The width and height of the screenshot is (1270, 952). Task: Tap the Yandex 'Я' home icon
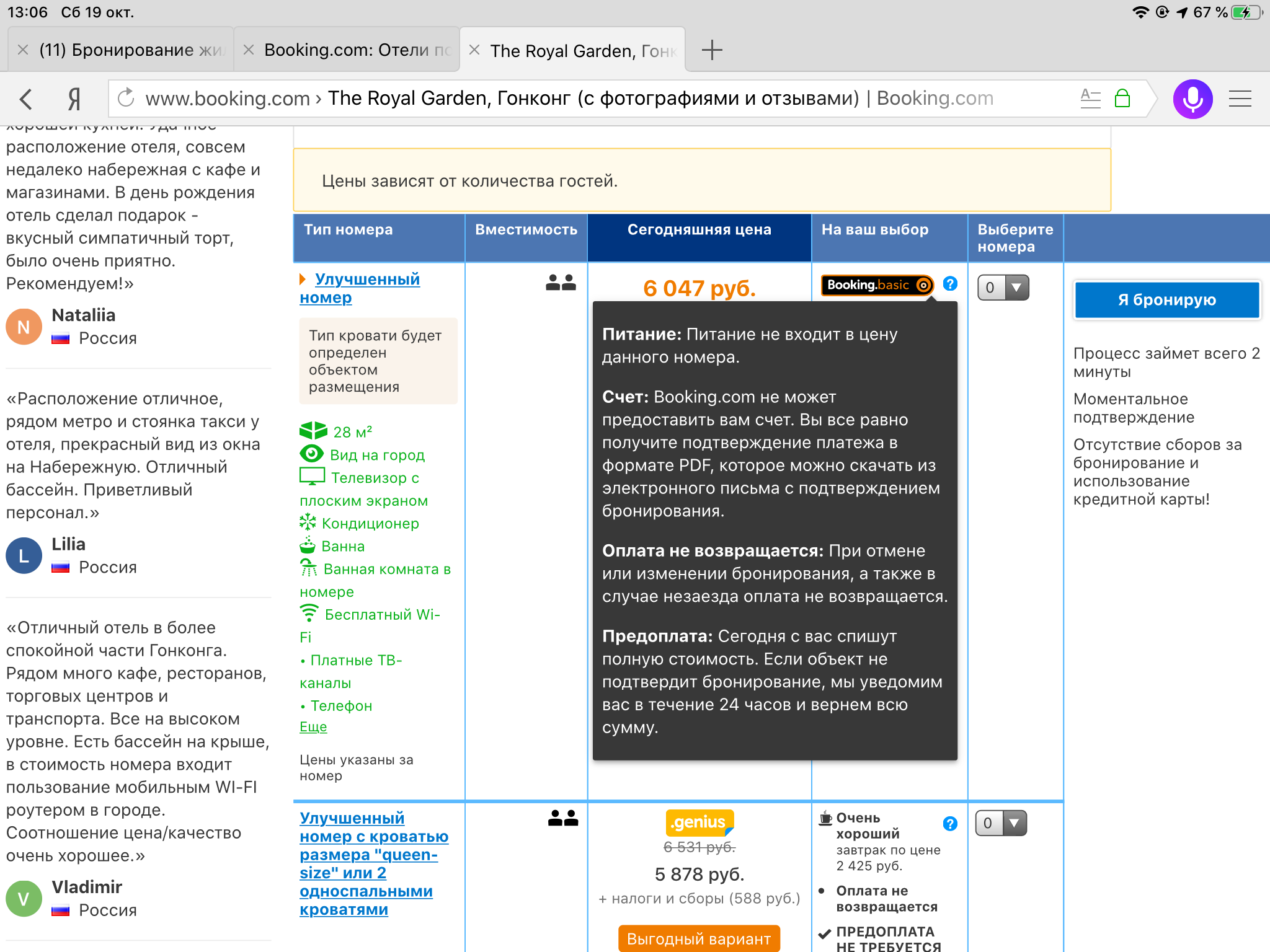tap(74, 99)
